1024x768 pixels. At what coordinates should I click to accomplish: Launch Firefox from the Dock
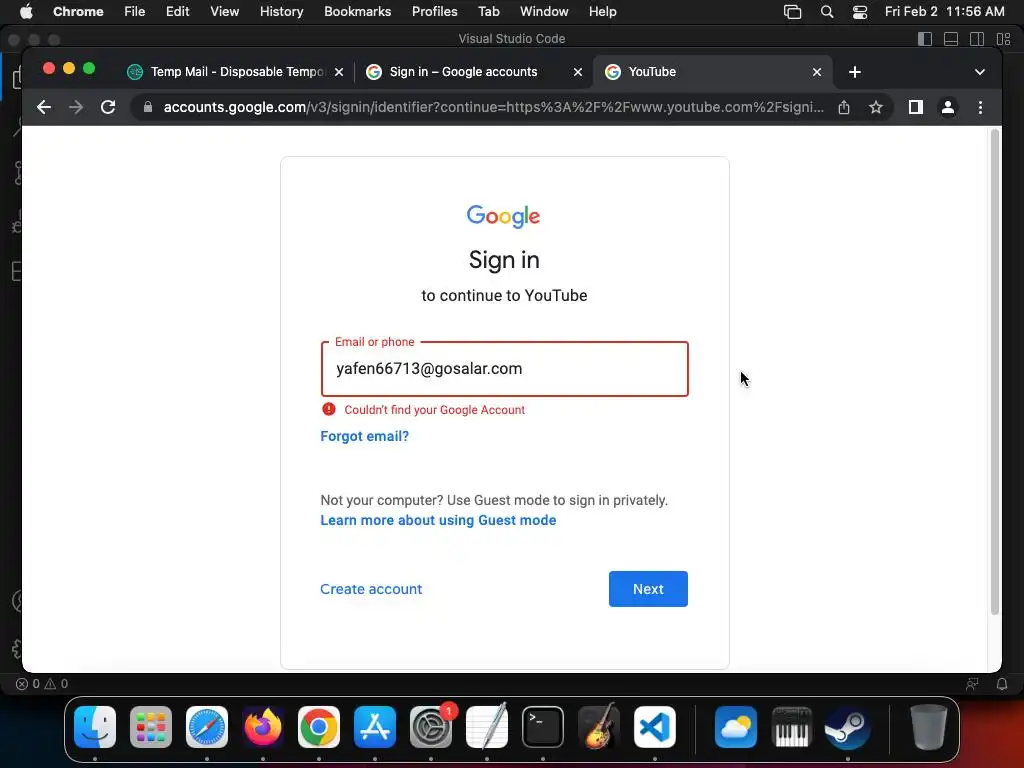coord(263,727)
